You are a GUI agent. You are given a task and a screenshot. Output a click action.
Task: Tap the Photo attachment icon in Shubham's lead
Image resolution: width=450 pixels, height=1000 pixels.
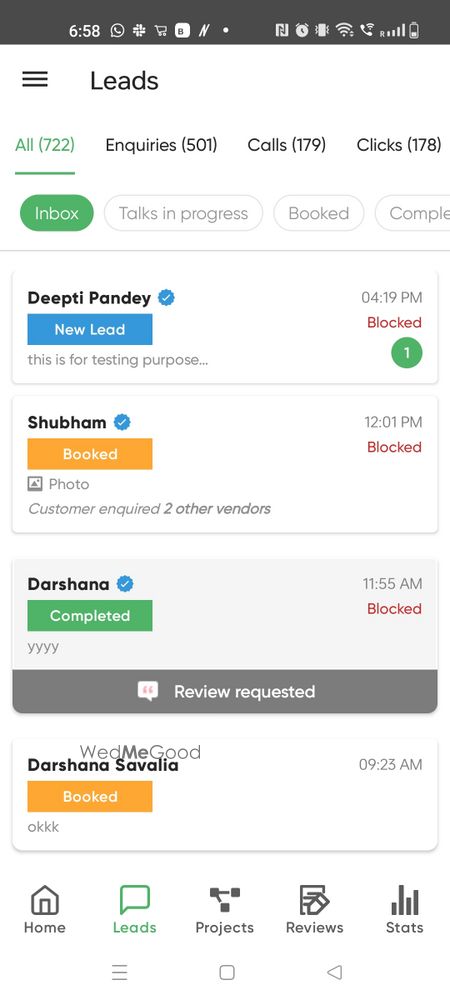pyautogui.click(x=35, y=484)
